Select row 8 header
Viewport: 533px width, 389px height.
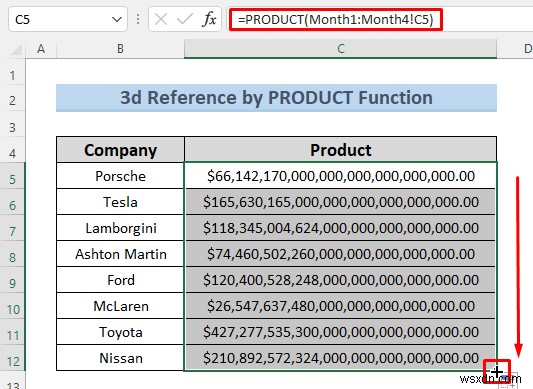[13, 254]
